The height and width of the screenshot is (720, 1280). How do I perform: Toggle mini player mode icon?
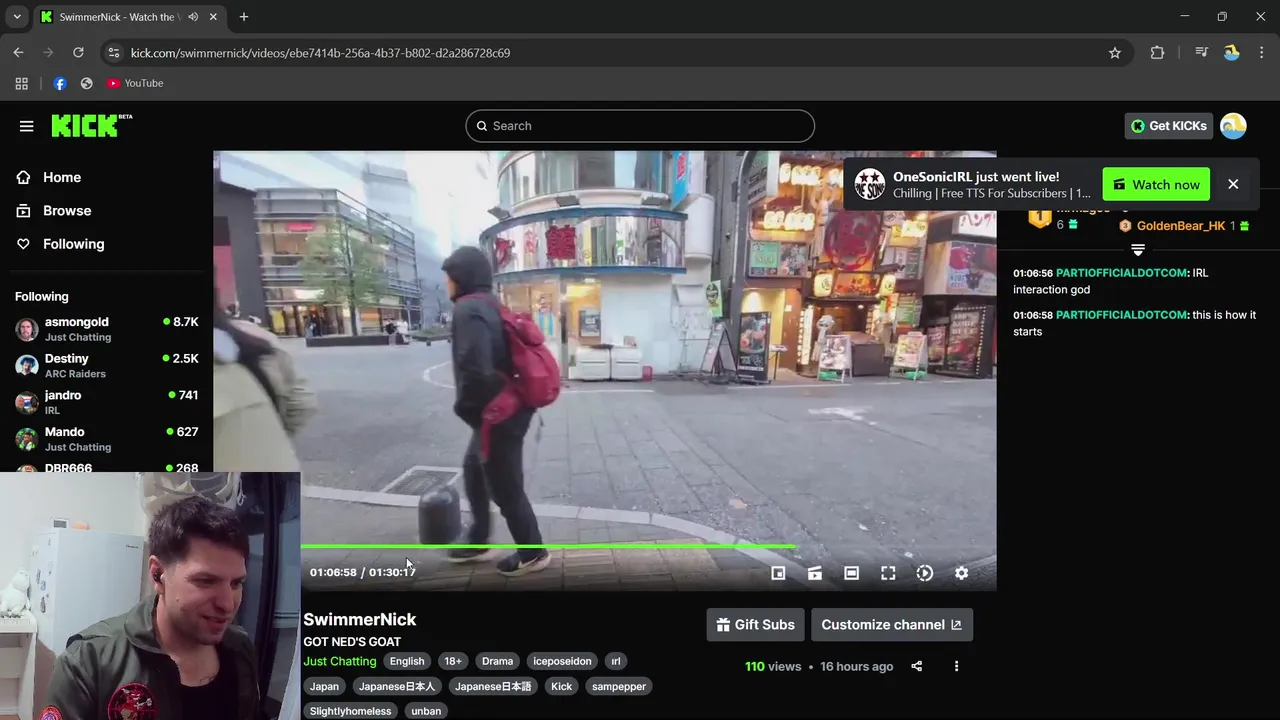point(778,573)
